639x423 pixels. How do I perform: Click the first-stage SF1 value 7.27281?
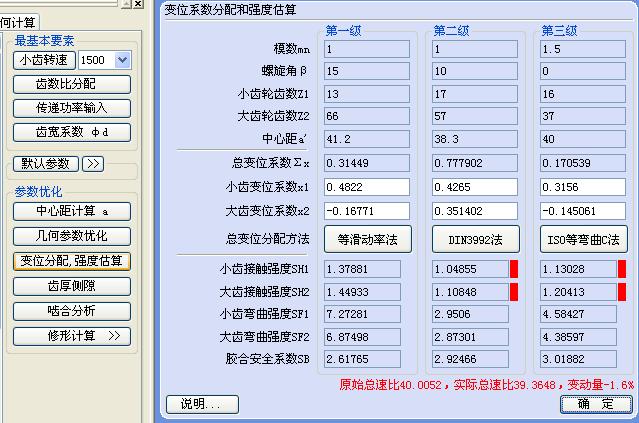tap(362, 314)
